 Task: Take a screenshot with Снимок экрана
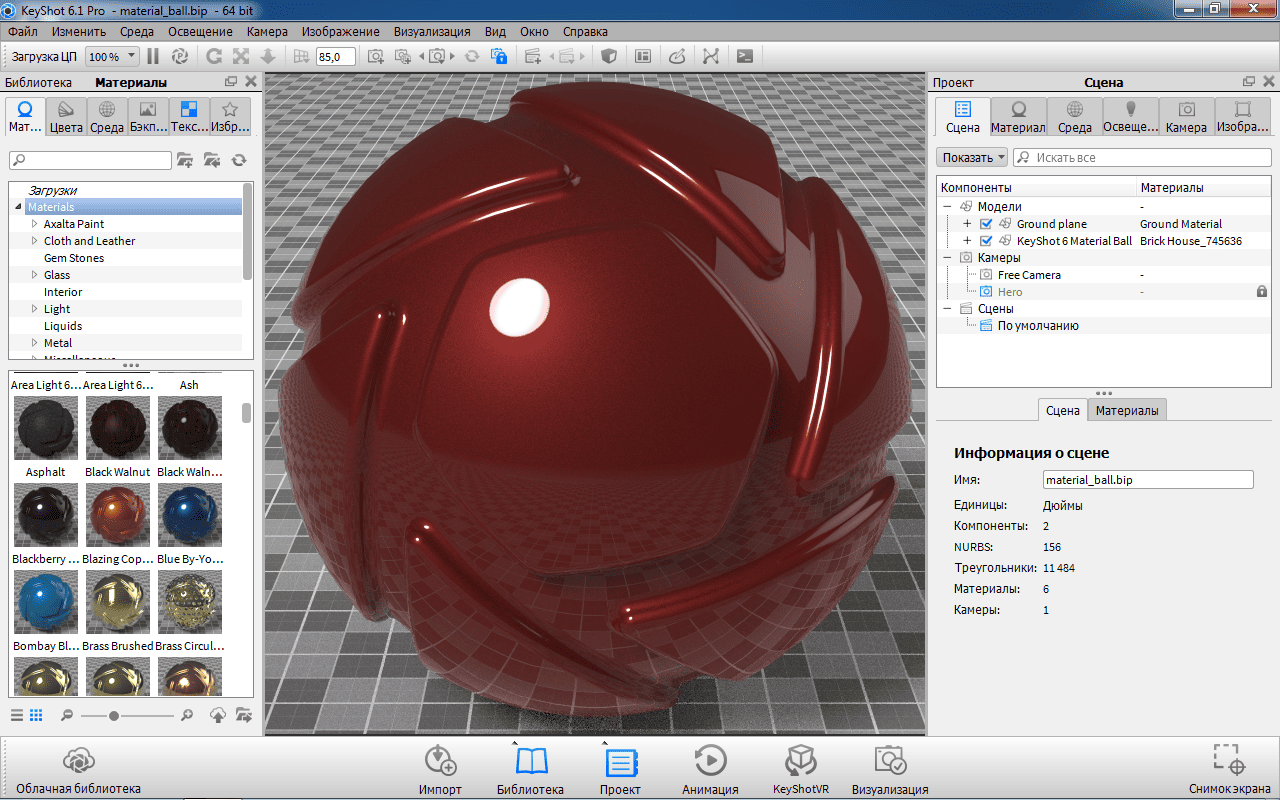[1230, 770]
